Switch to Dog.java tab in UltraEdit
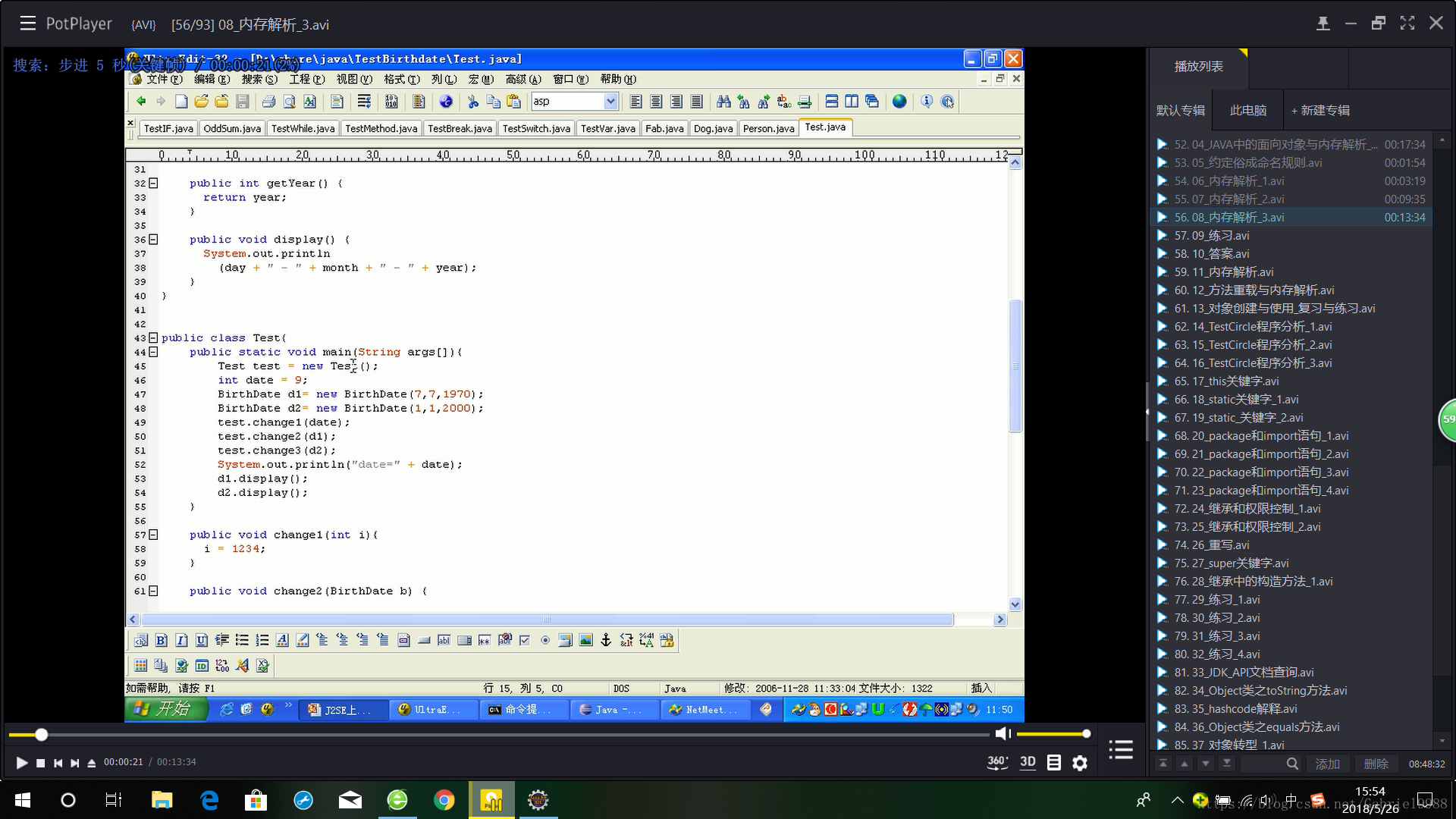The height and width of the screenshot is (819, 1456). click(713, 129)
